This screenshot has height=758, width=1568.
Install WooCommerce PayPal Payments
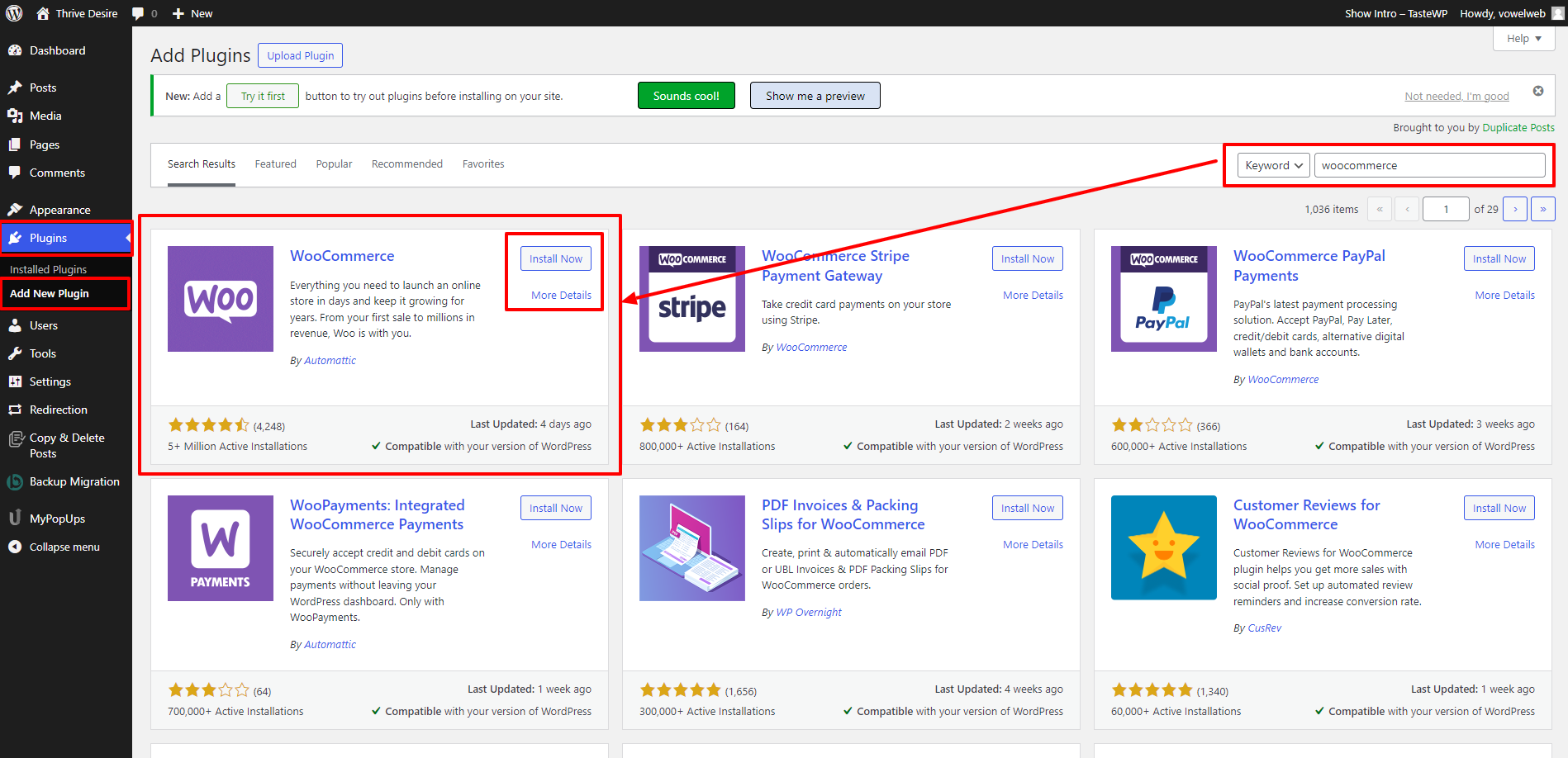coord(1499,258)
